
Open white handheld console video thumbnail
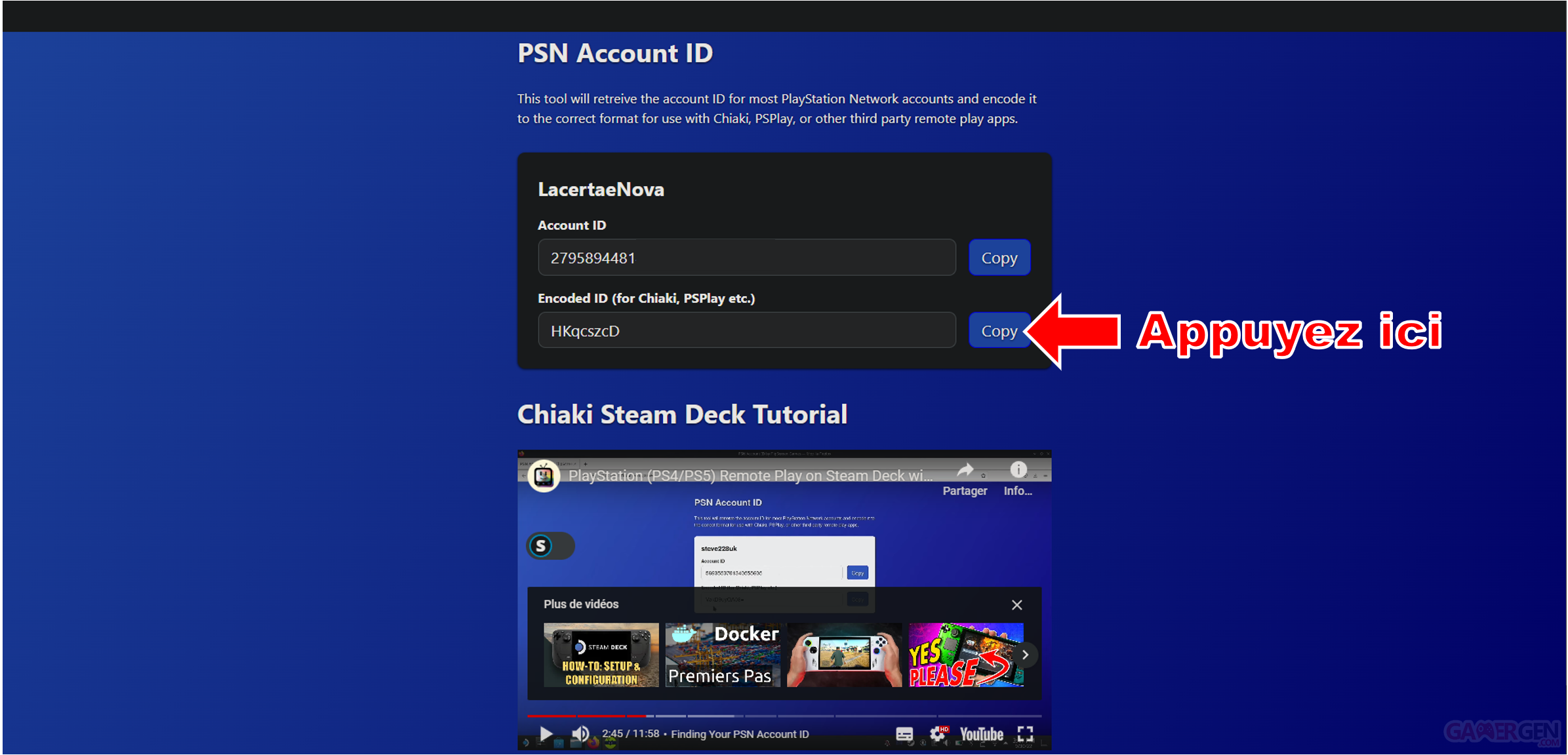tap(844, 655)
